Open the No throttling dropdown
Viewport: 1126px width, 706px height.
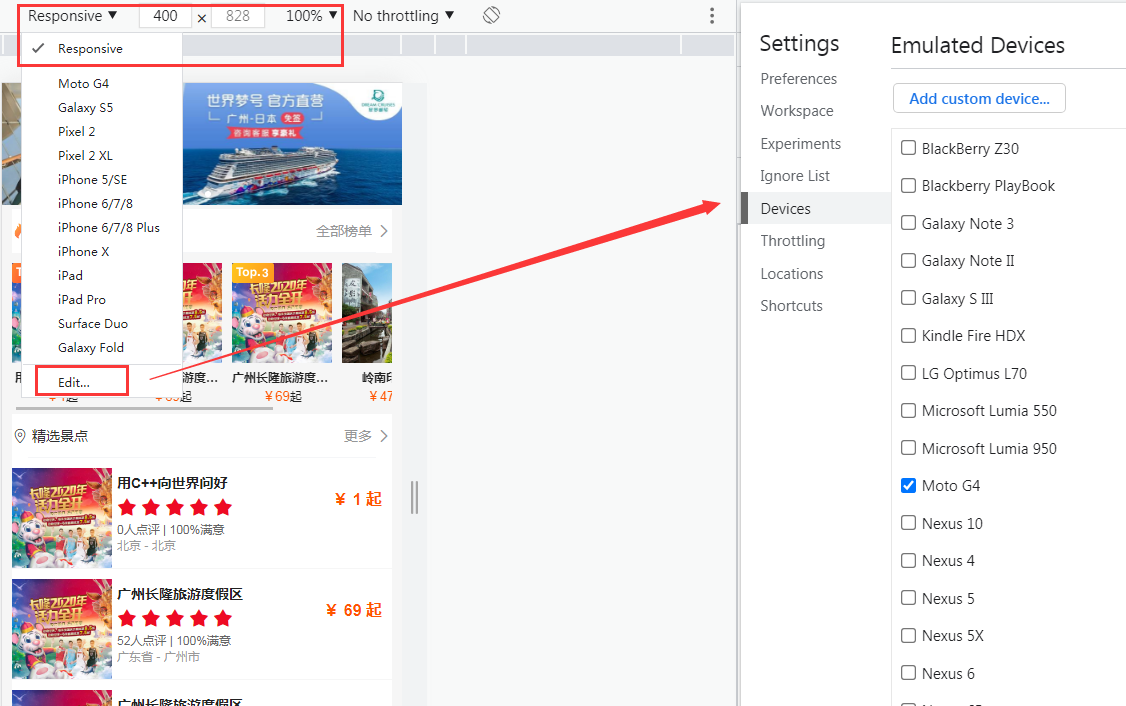pos(404,16)
